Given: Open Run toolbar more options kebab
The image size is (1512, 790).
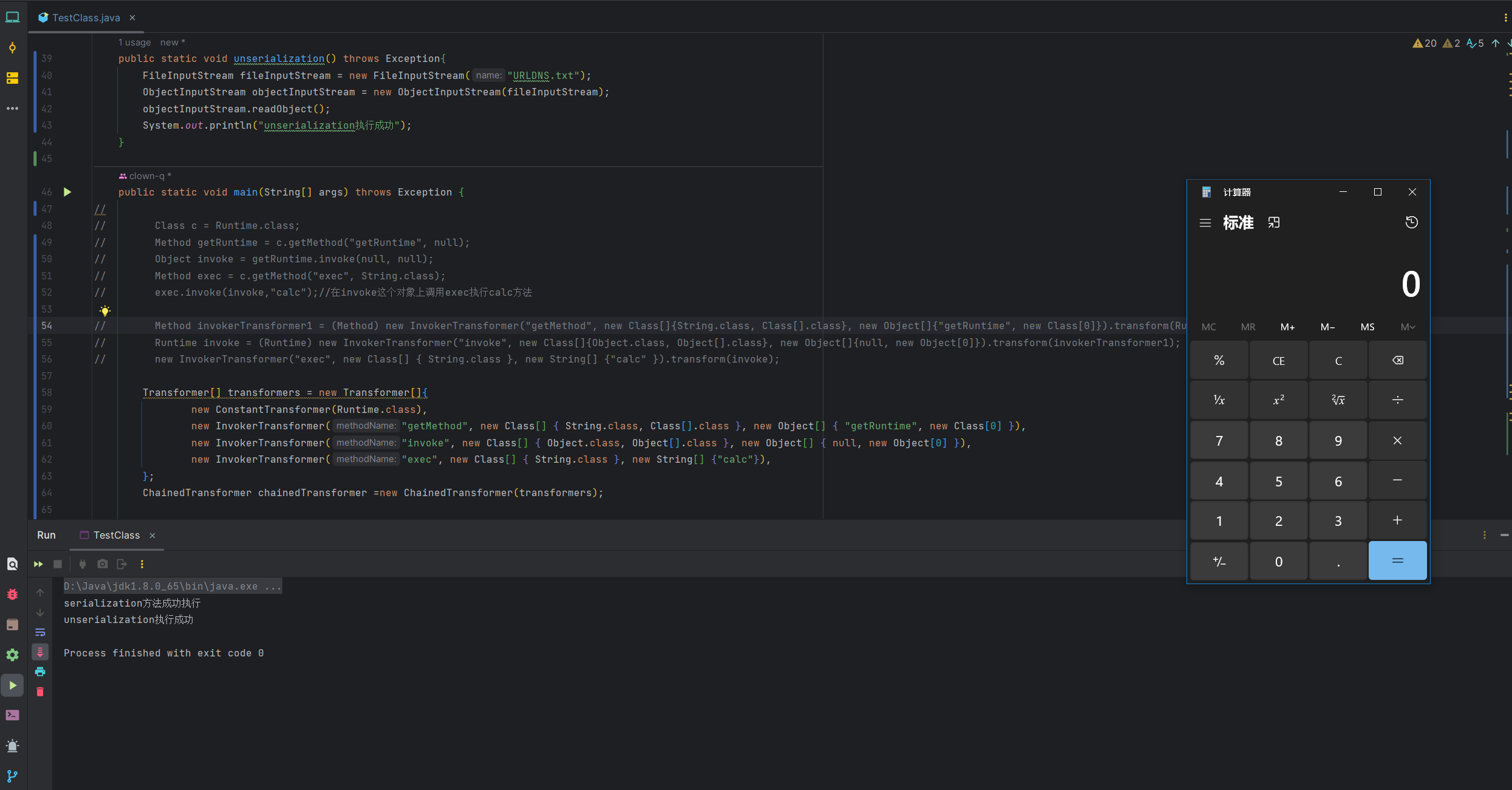Looking at the screenshot, I should [142, 564].
